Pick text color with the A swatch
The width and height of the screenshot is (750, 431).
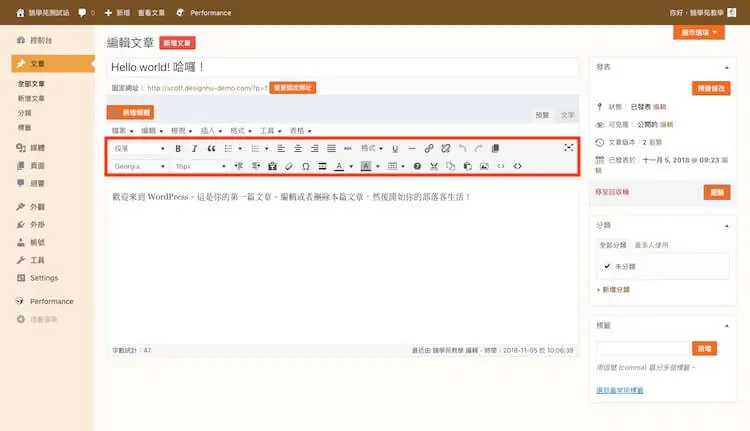click(339, 166)
